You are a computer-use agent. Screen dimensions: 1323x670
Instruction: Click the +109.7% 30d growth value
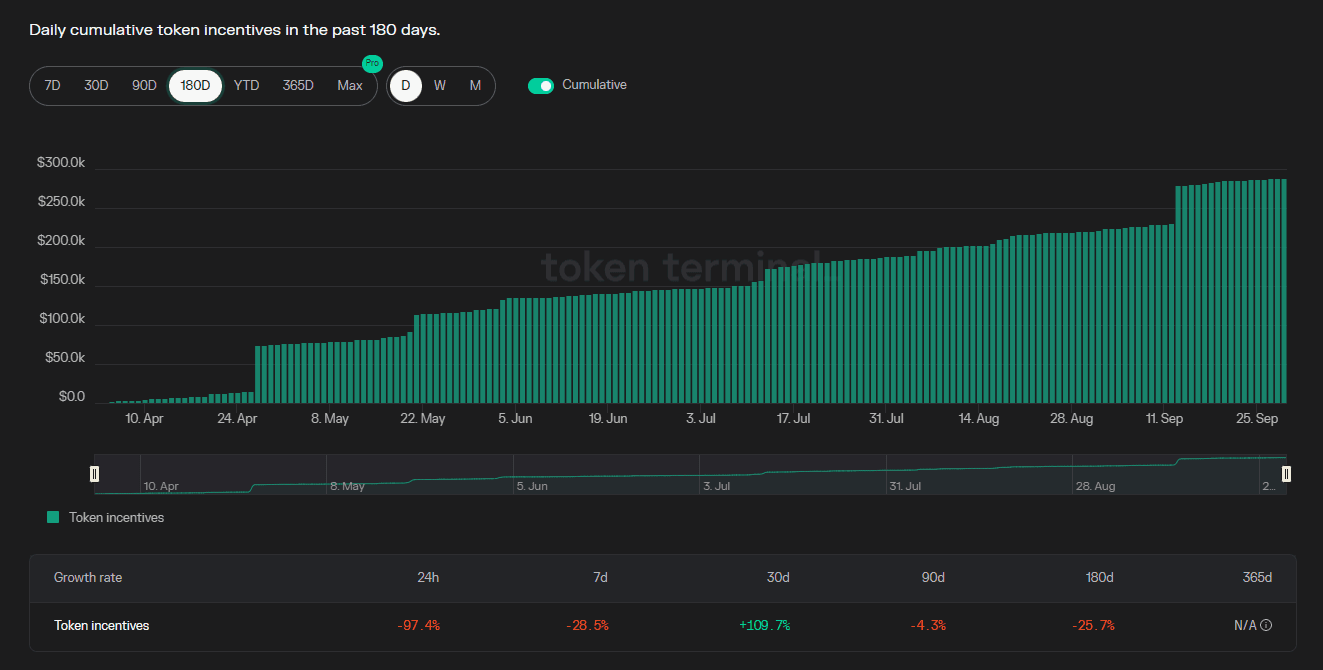[765, 625]
